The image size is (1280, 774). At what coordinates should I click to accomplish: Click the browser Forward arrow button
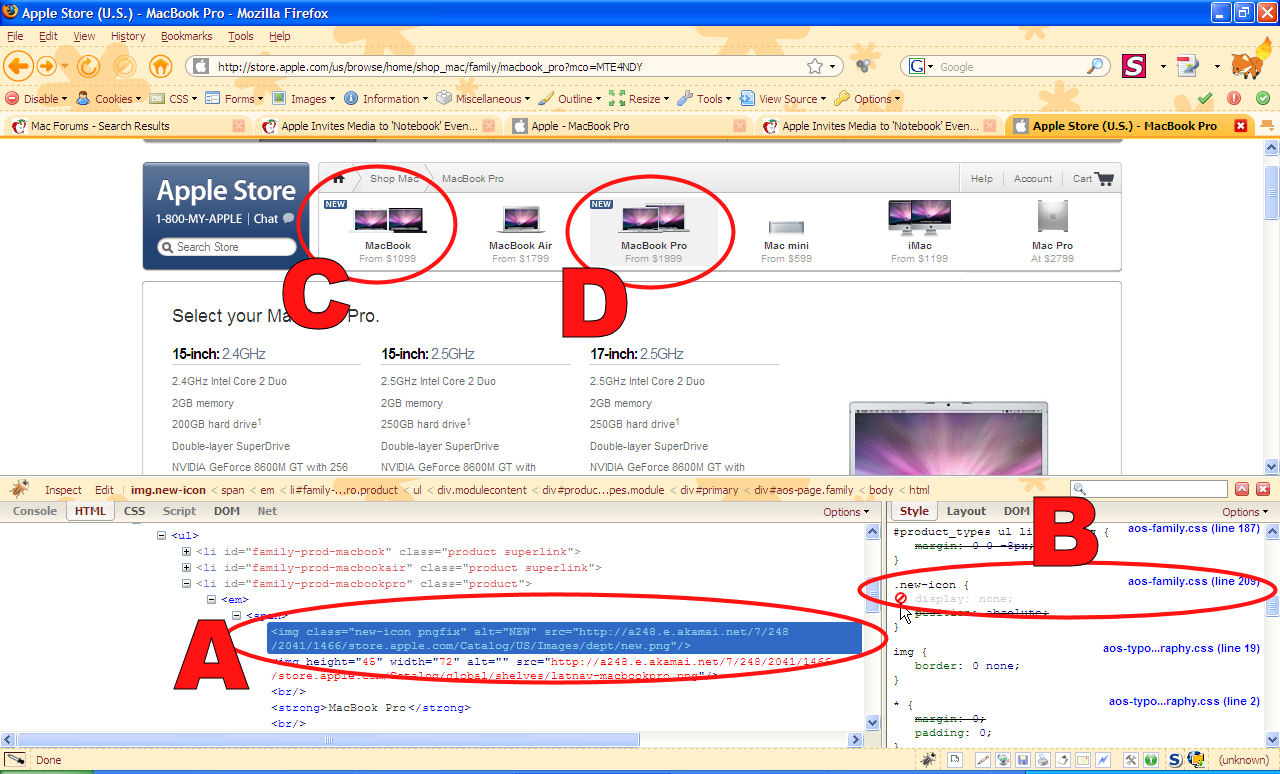[46, 66]
